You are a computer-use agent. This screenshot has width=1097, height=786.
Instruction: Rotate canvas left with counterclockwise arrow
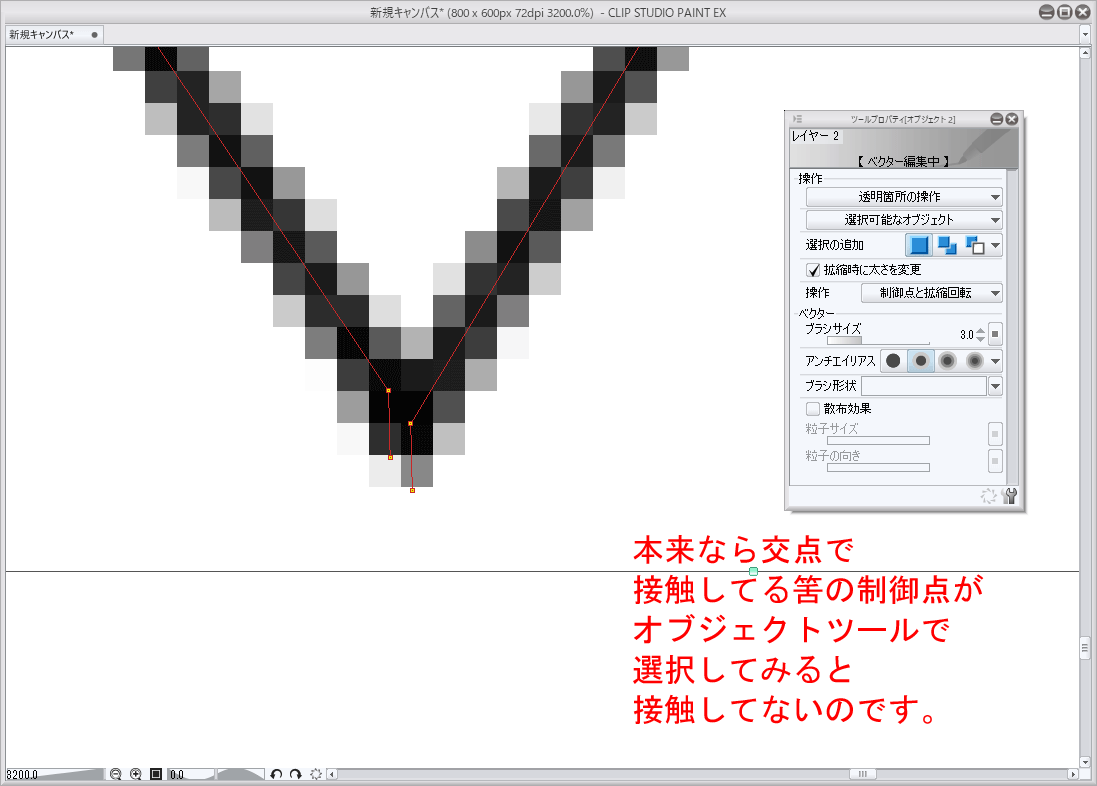pyautogui.click(x=276, y=774)
